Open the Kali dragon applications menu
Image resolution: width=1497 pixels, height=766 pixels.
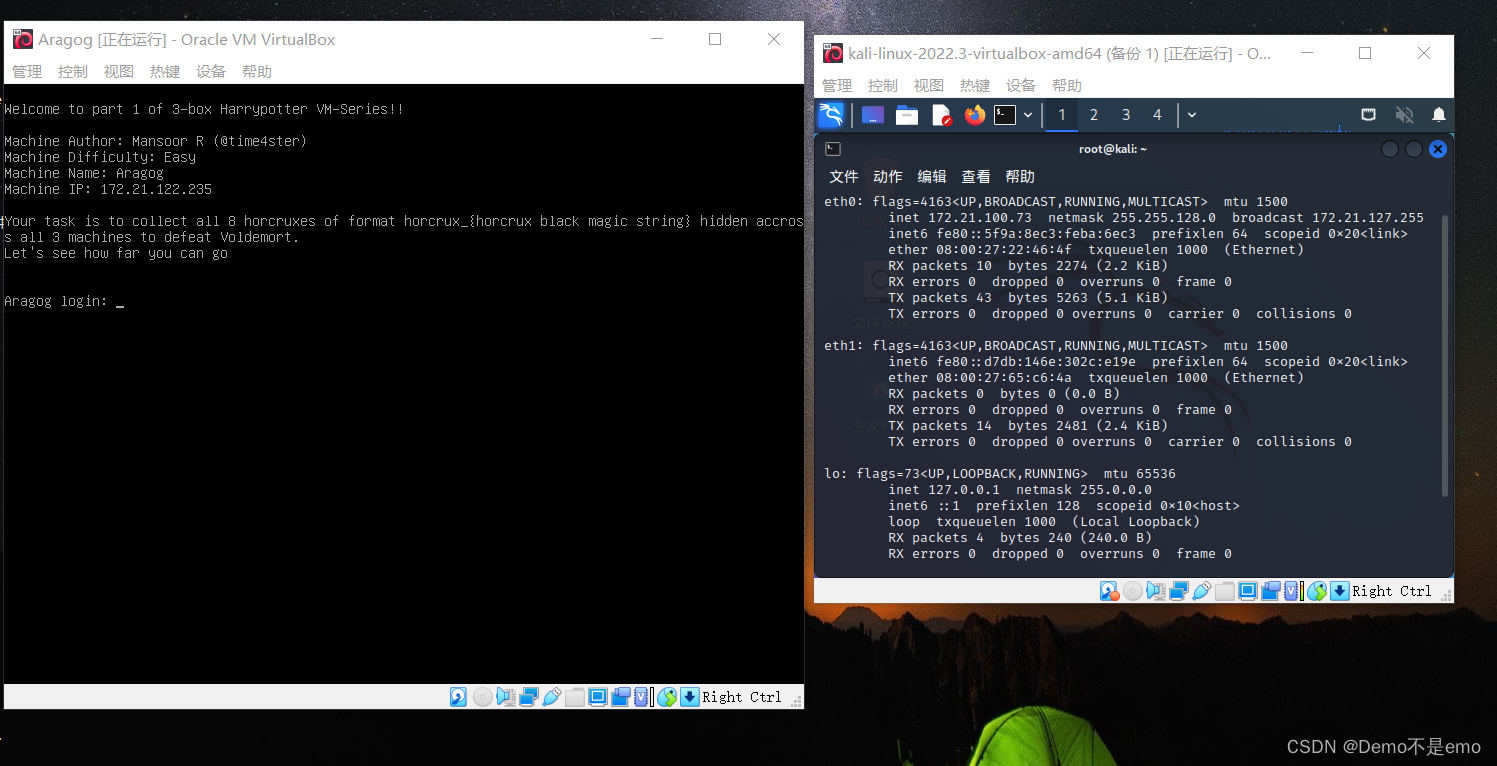tap(831, 115)
